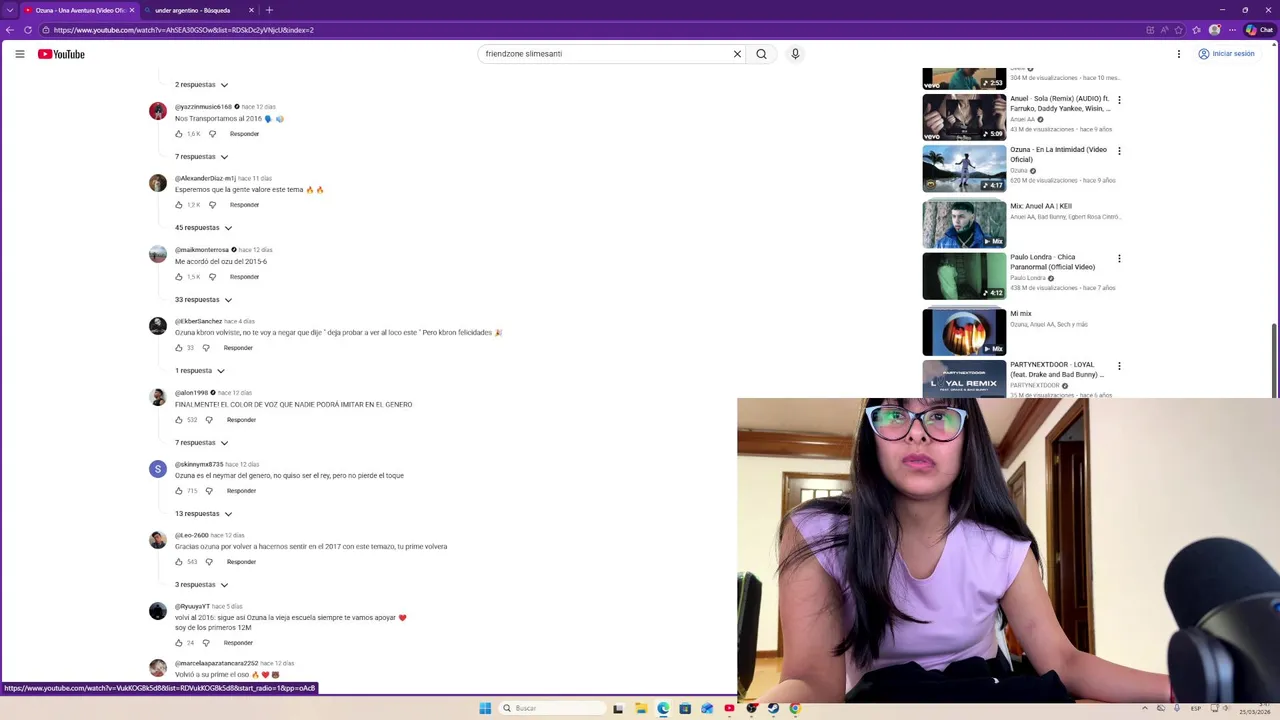The width and height of the screenshot is (1280, 720).
Task: Expand the 3 respuestas replies
Action: pos(201,585)
